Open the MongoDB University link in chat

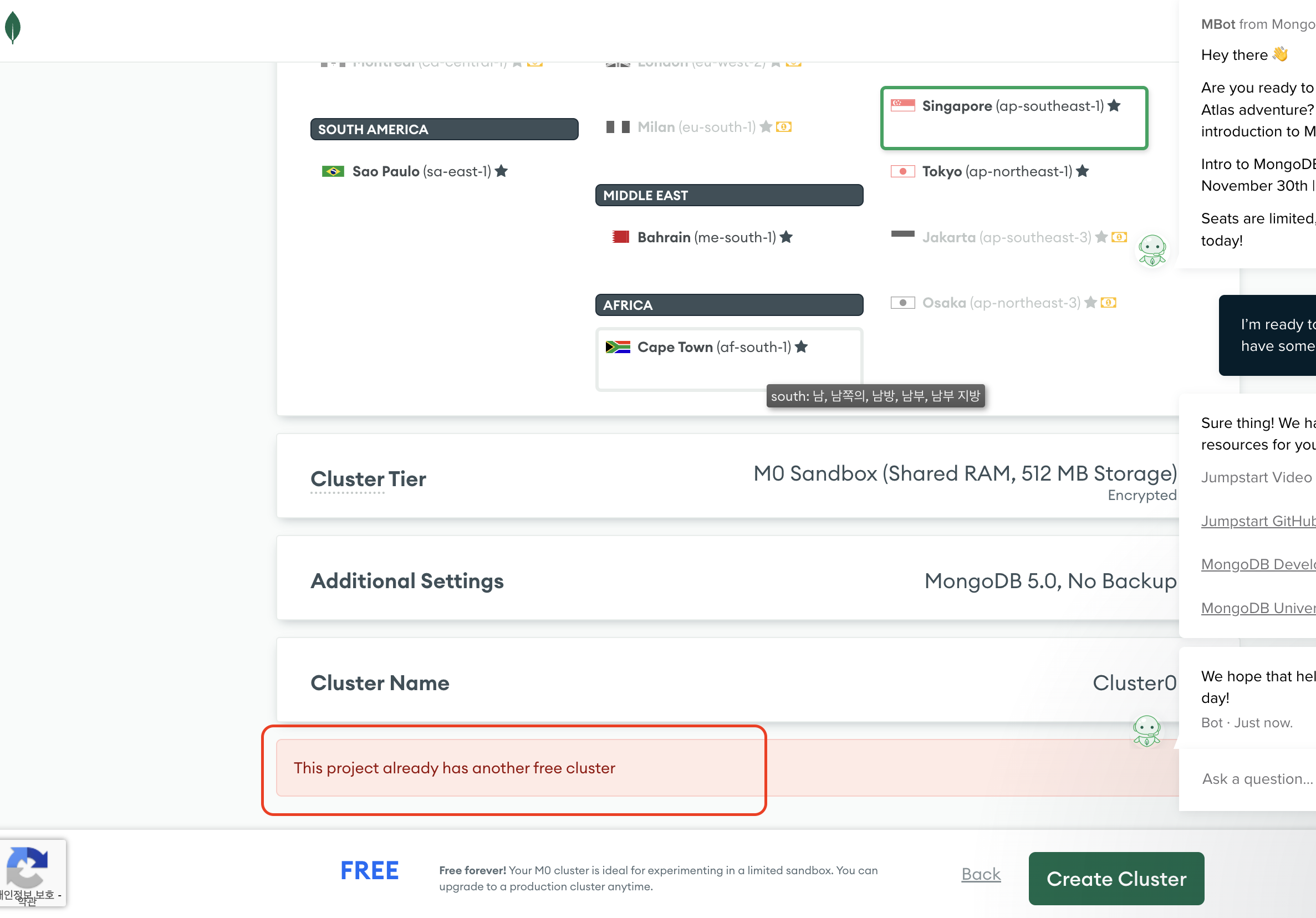[x=1258, y=608]
